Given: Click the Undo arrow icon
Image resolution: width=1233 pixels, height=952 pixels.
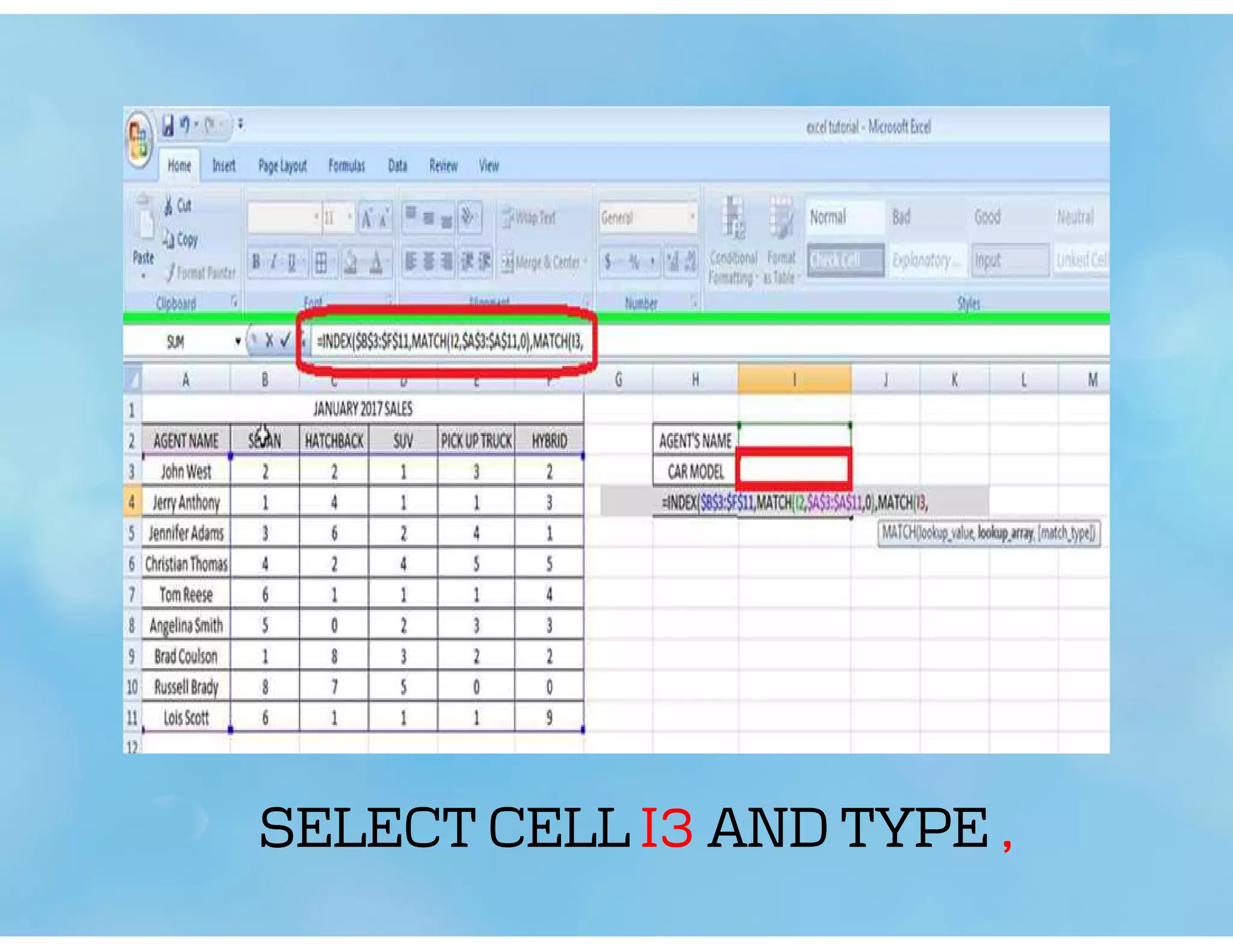Looking at the screenshot, I should pos(185,125).
